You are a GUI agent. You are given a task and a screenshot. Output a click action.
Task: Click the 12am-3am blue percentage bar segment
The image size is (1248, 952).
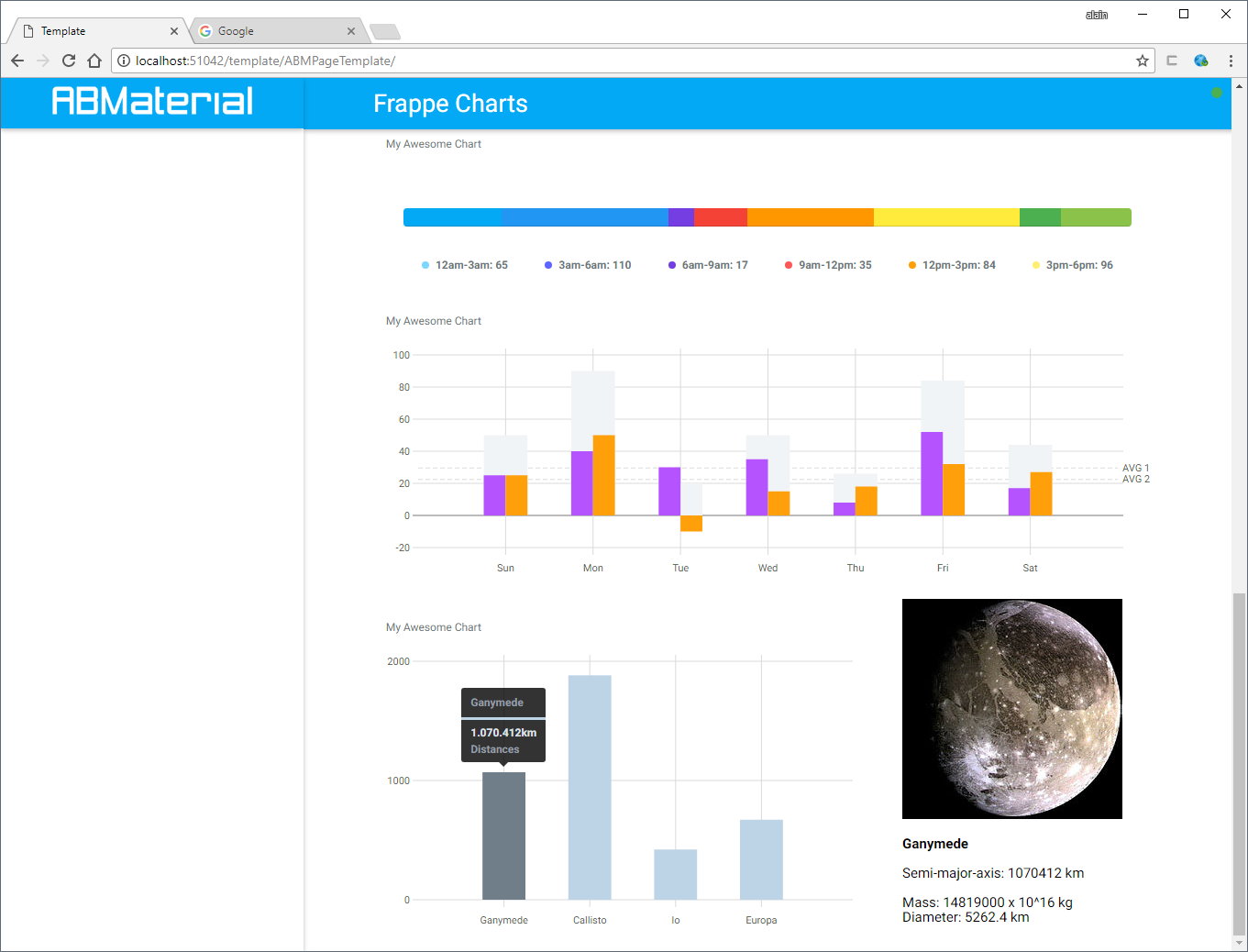click(452, 217)
